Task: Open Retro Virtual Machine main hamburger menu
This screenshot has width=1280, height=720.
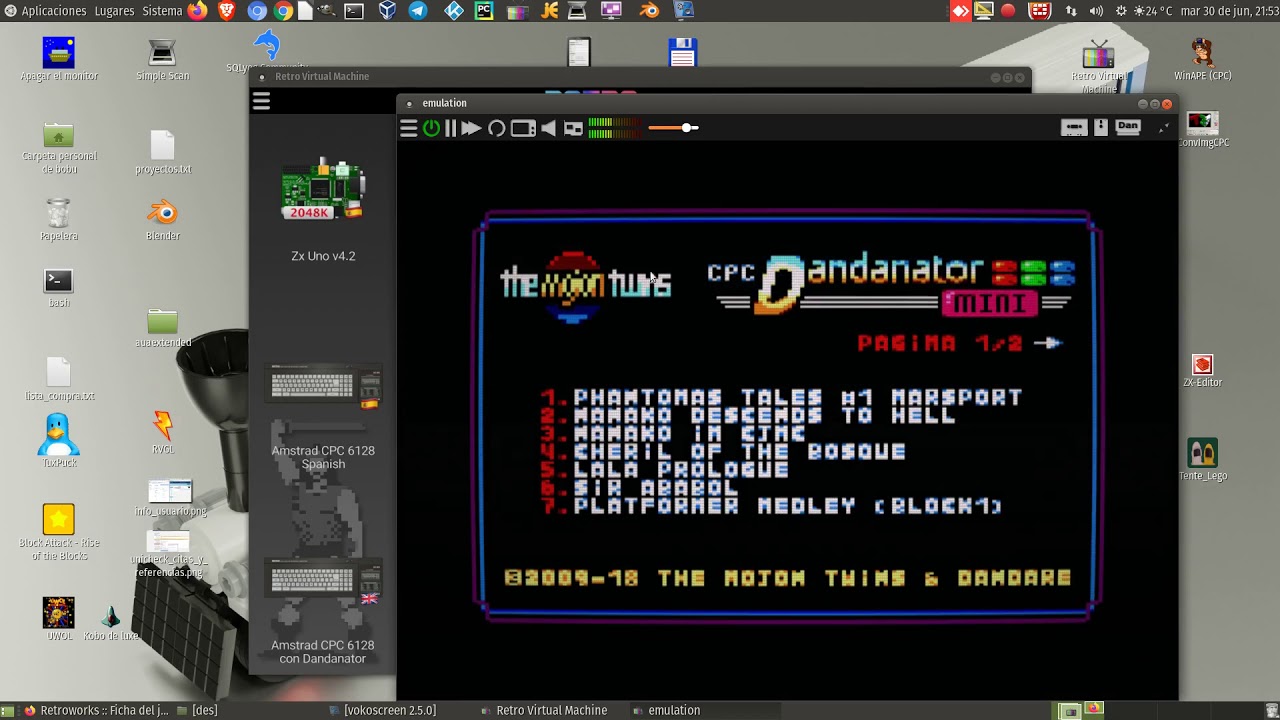Action: tap(261, 101)
